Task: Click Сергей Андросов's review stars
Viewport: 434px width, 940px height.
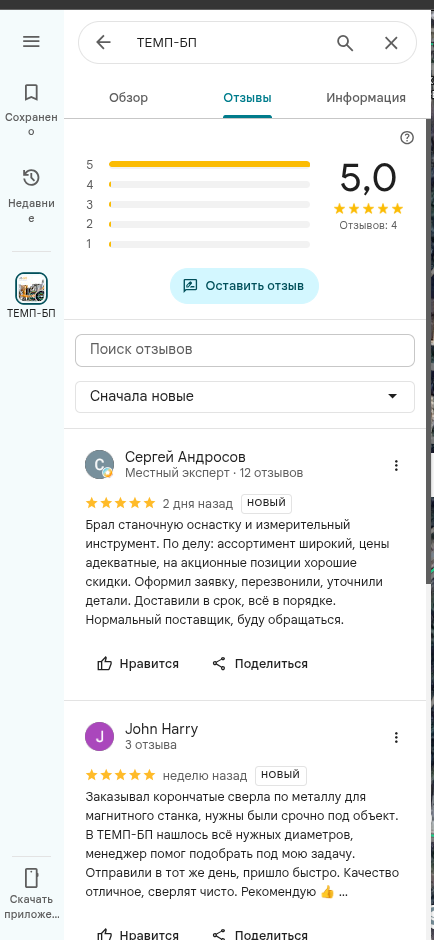Action: pyautogui.click(x=120, y=503)
